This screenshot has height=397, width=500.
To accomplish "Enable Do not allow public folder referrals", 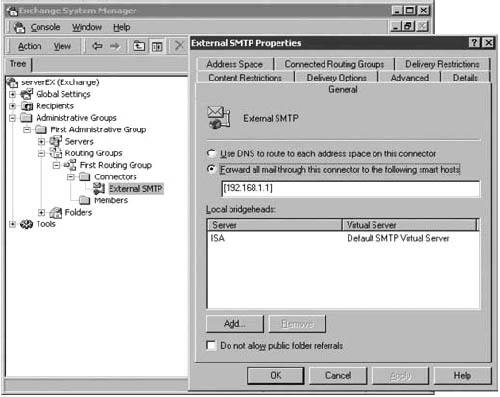I will click(211, 345).
